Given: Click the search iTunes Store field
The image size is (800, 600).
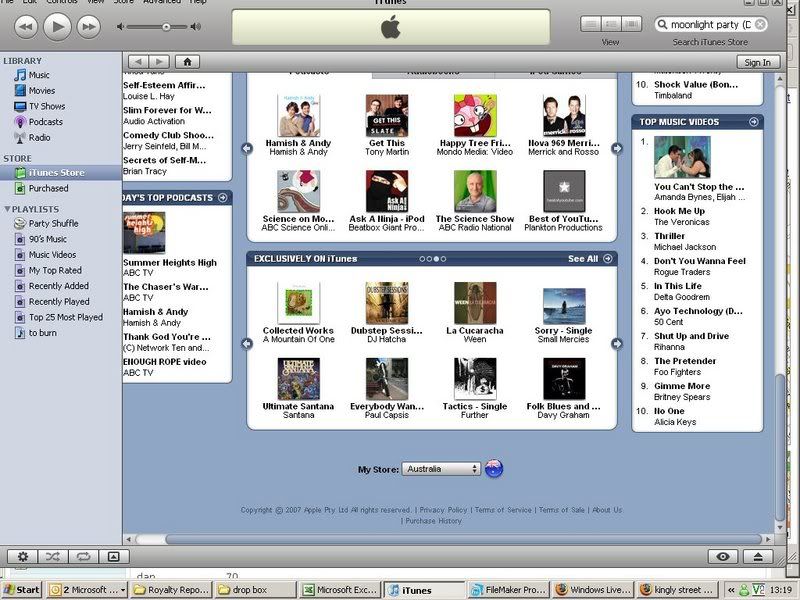Looking at the screenshot, I should (711, 24).
